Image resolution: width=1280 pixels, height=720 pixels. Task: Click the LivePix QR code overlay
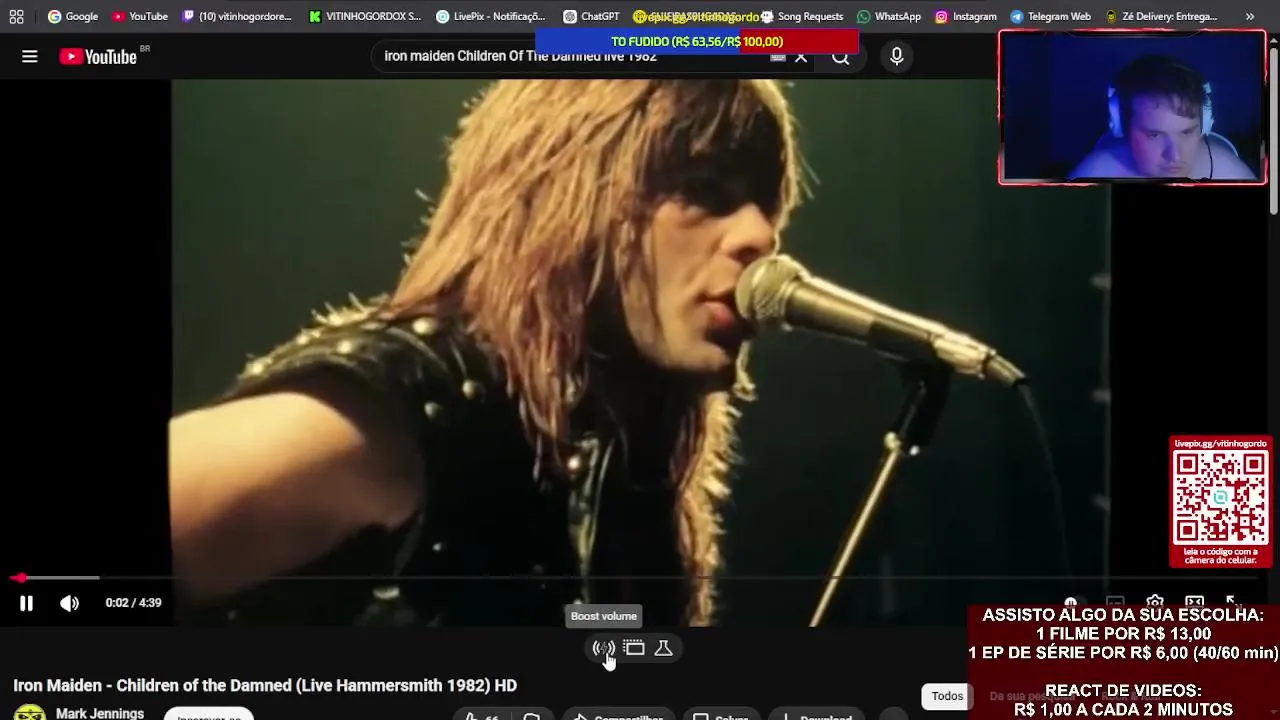point(1220,502)
